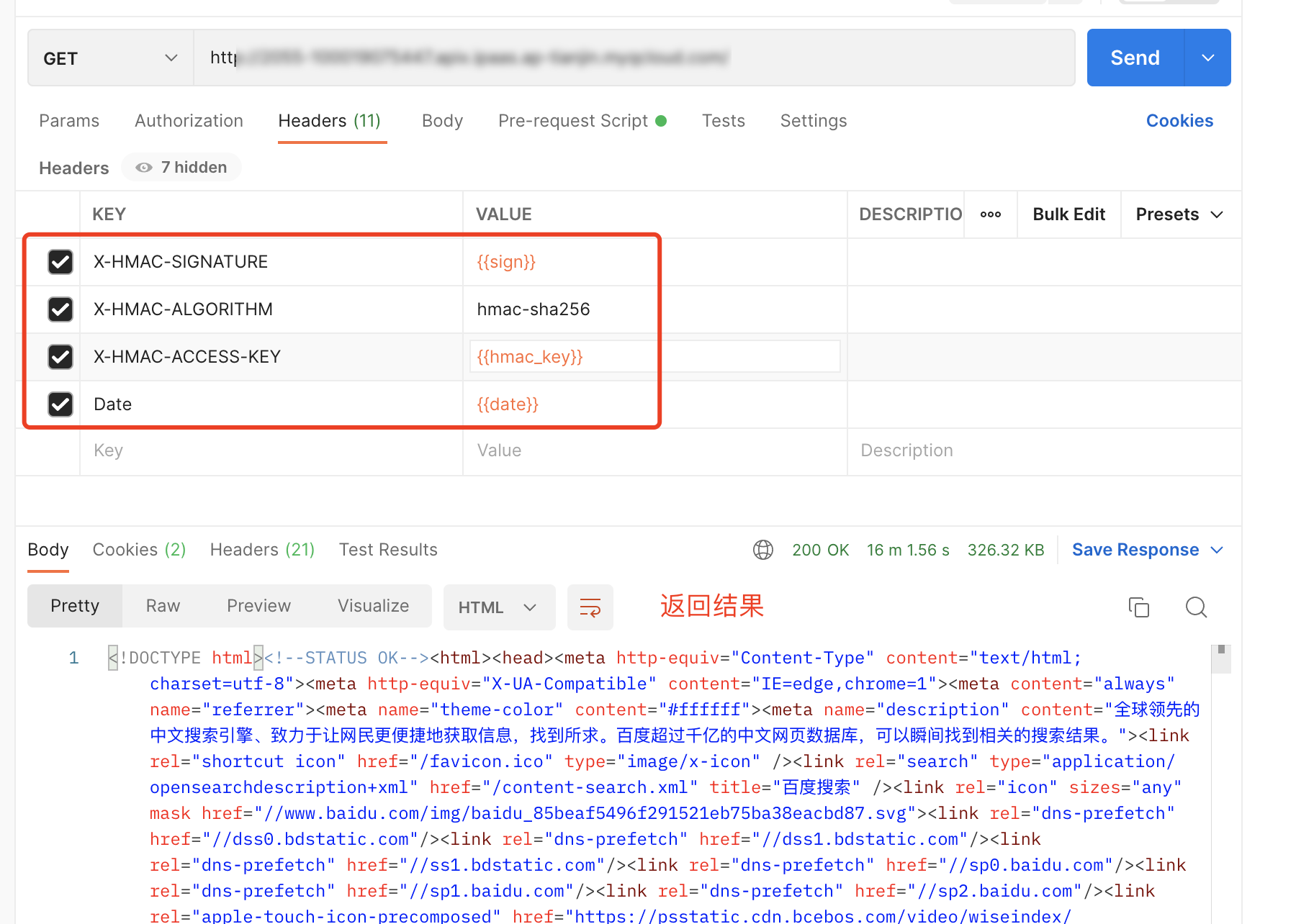The height and width of the screenshot is (924, 1296).
Task: Click the {{sign}} value cell
Action: [x=654, y=262]
